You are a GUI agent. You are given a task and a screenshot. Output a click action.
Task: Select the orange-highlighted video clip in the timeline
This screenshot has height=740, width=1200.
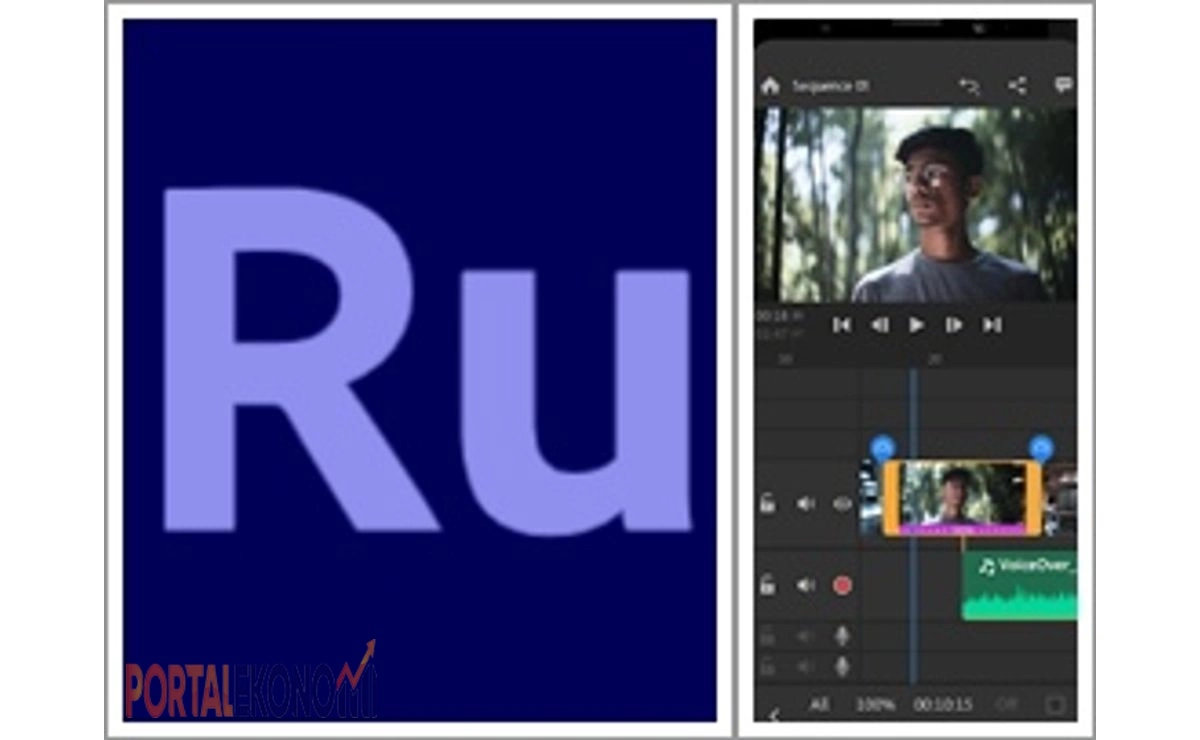coord(962,498)
